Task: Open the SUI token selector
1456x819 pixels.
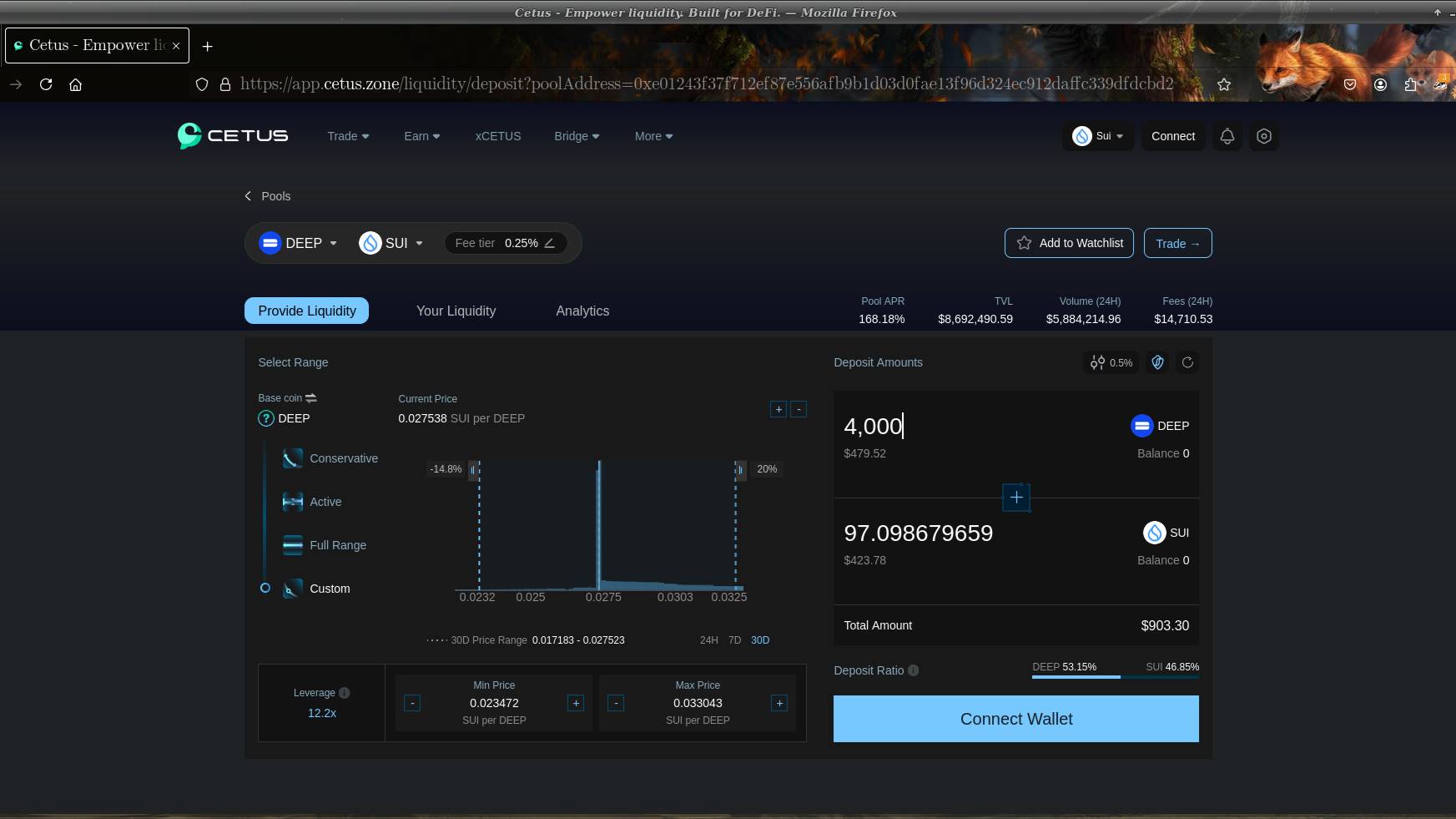Action: (x=391, y=243)
